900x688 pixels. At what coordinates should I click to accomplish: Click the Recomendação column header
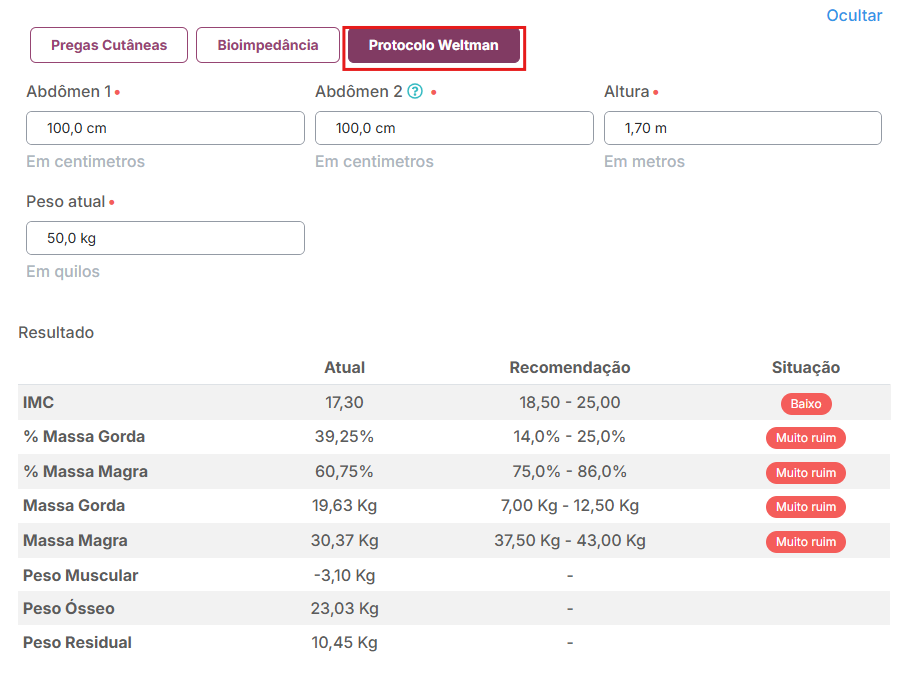[570, 367]
